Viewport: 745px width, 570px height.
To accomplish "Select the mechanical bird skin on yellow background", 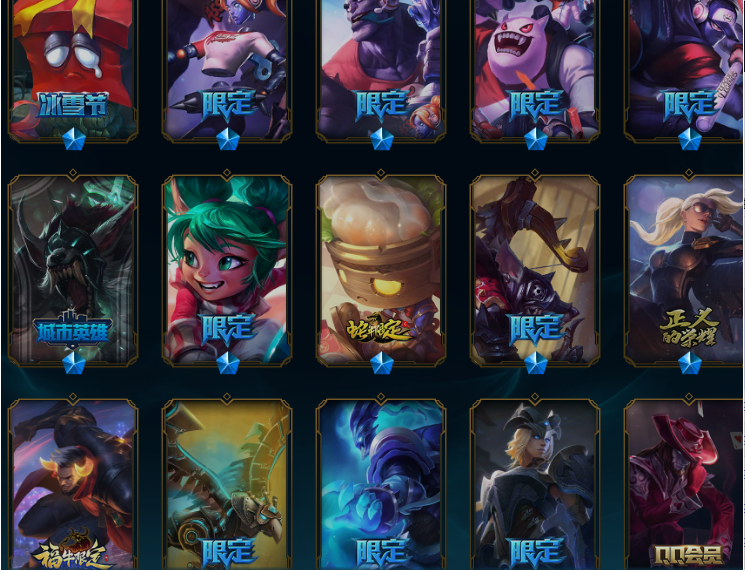I will click(227, 484).
